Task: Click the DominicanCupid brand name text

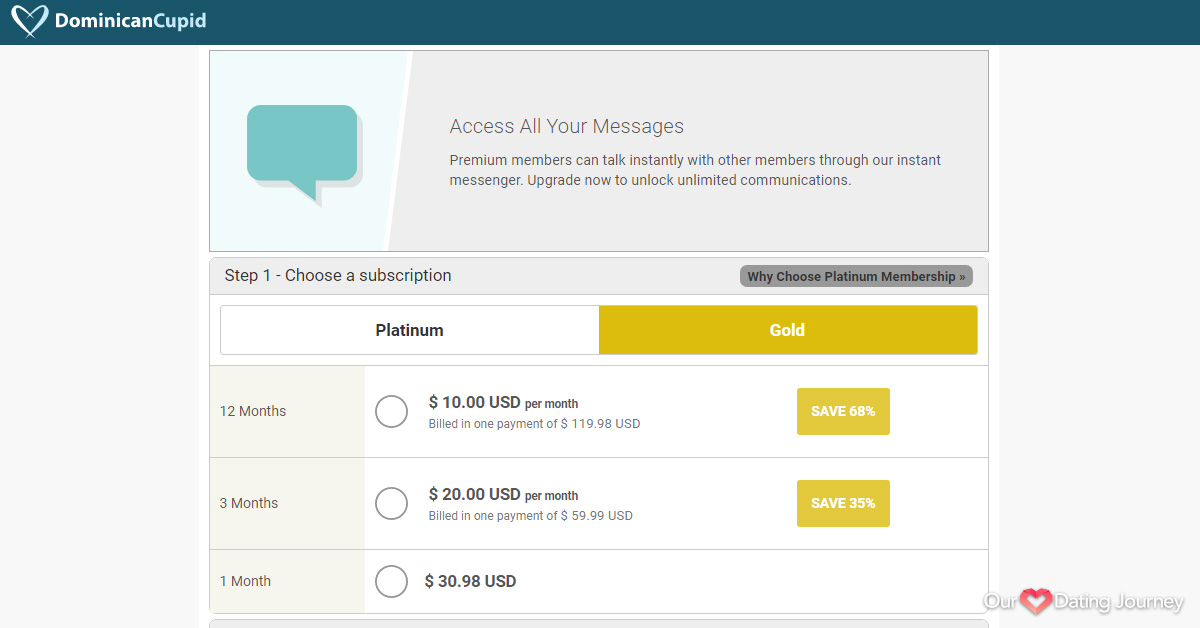Action: point(130,21)
